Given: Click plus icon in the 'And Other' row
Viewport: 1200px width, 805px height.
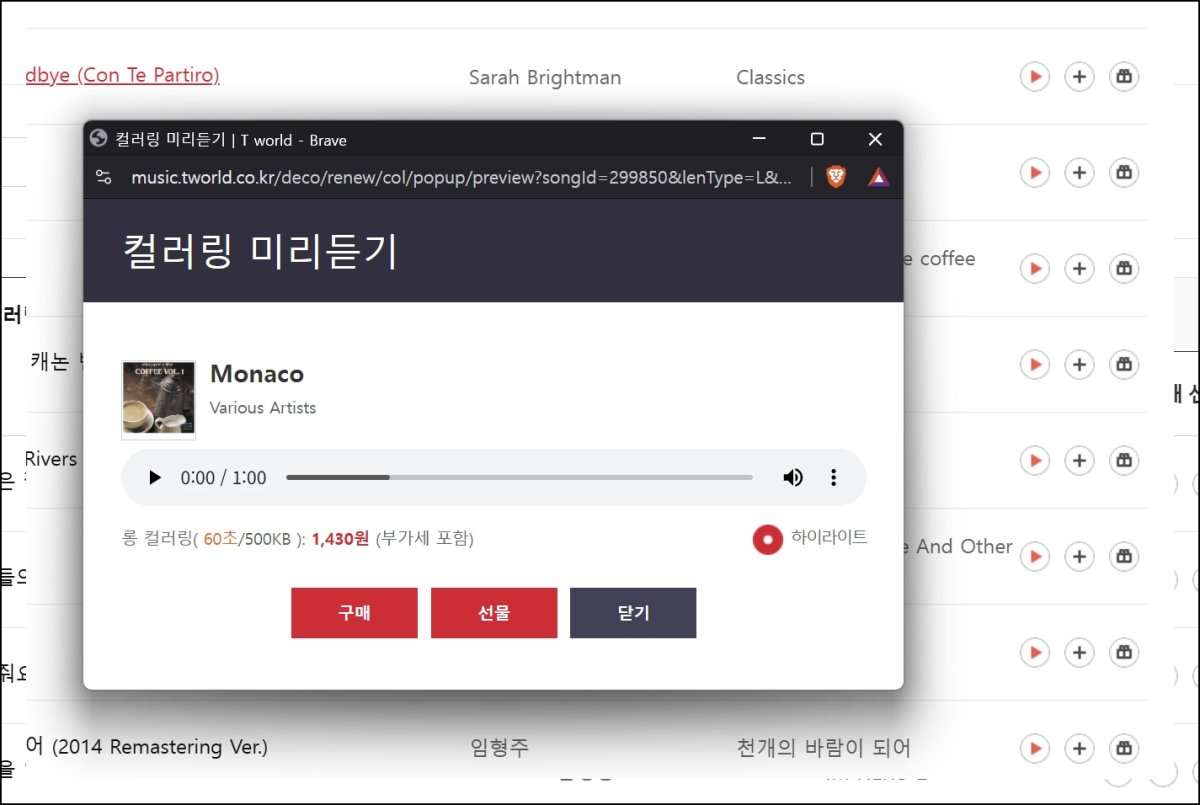Looking at the screenshot, I should click(1079, 556).
